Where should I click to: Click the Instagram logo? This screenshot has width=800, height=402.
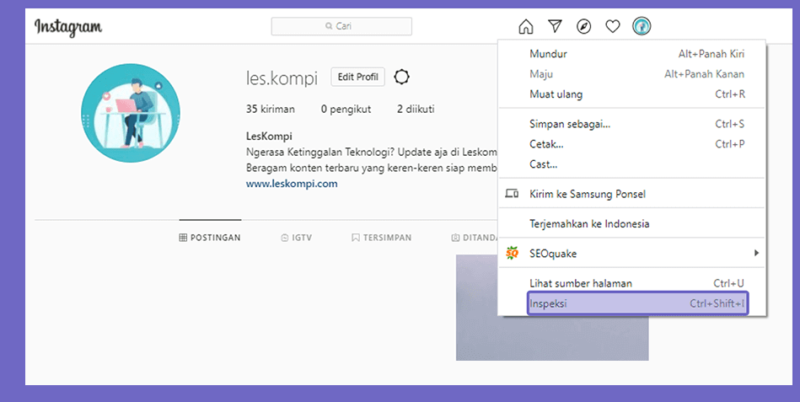[x=68, y=27]
